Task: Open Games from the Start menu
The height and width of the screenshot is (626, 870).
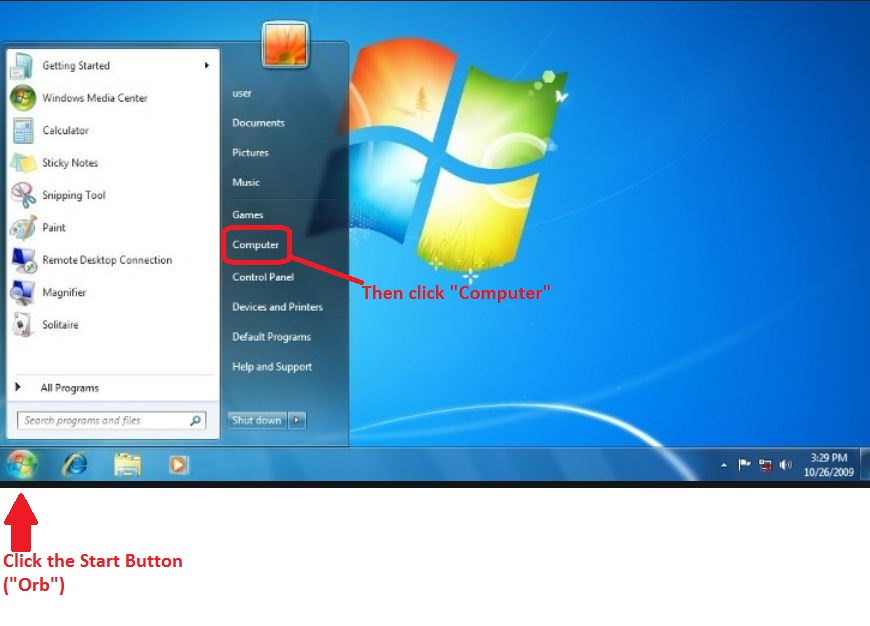Action: [x=247, y=215]
